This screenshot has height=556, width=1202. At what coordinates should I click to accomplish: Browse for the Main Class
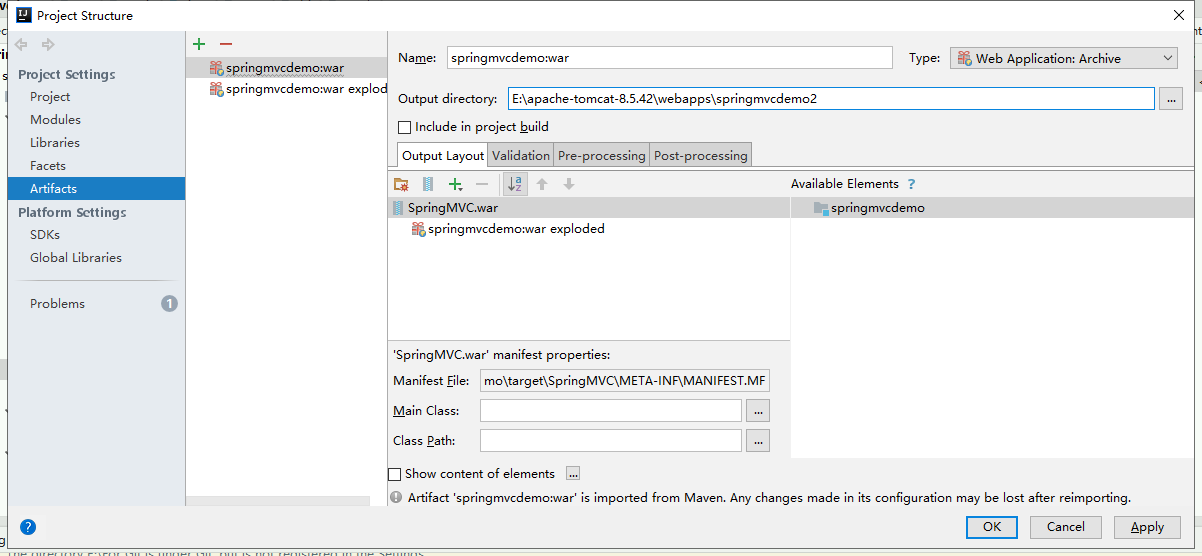click(x=758, y=411)
